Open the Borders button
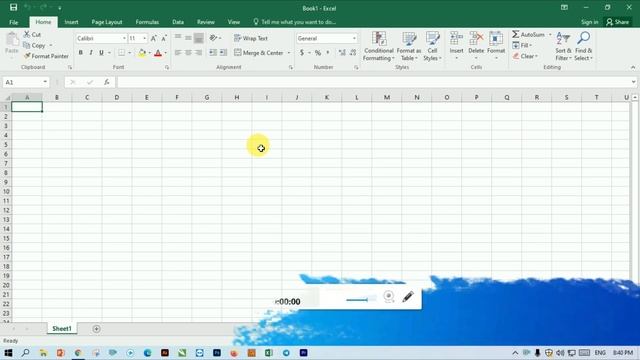This screenshot has height=360, width=640. [x=122, y=53]
